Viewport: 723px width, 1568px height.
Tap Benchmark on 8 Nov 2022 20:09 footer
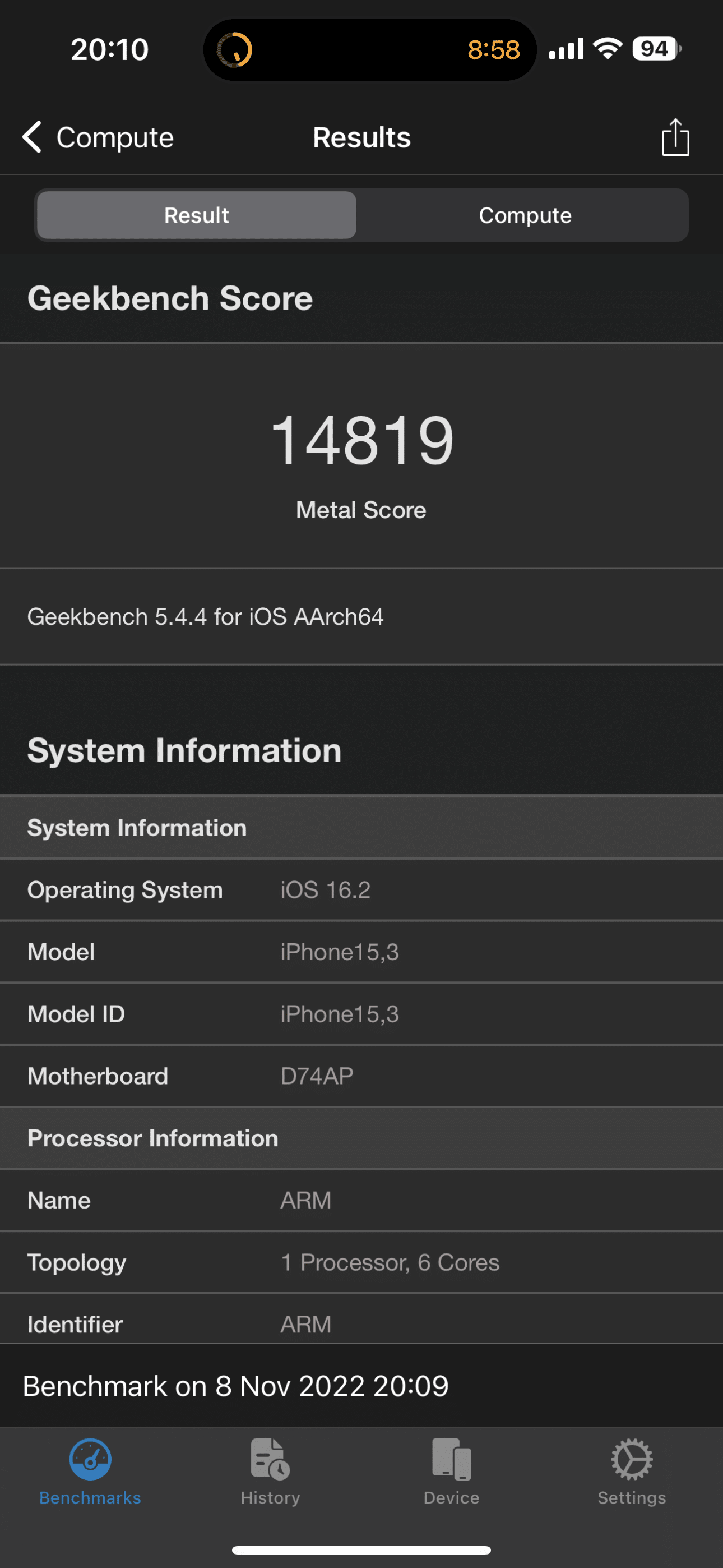(x=235, y=1386)
